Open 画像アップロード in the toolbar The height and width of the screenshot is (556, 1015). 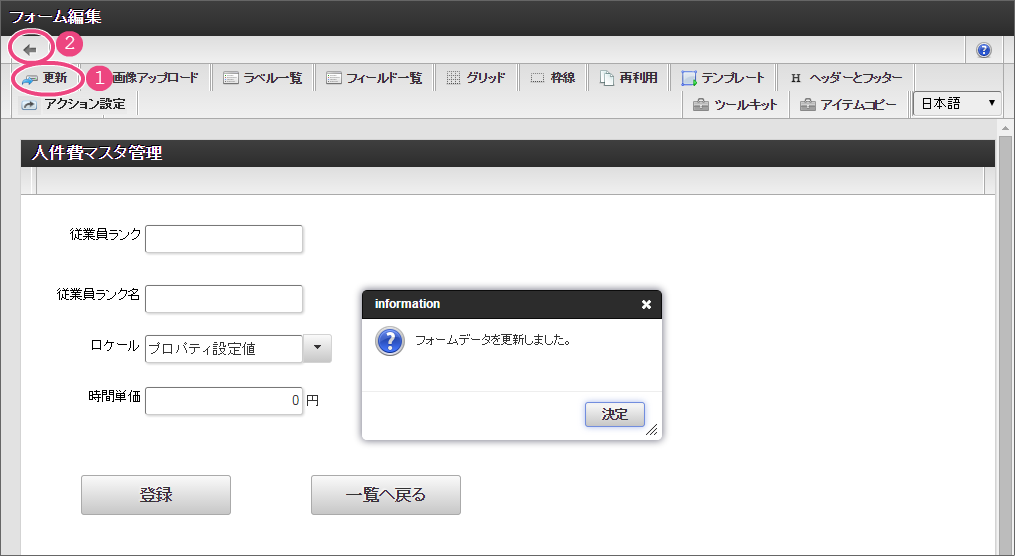(x=154, y=78)
